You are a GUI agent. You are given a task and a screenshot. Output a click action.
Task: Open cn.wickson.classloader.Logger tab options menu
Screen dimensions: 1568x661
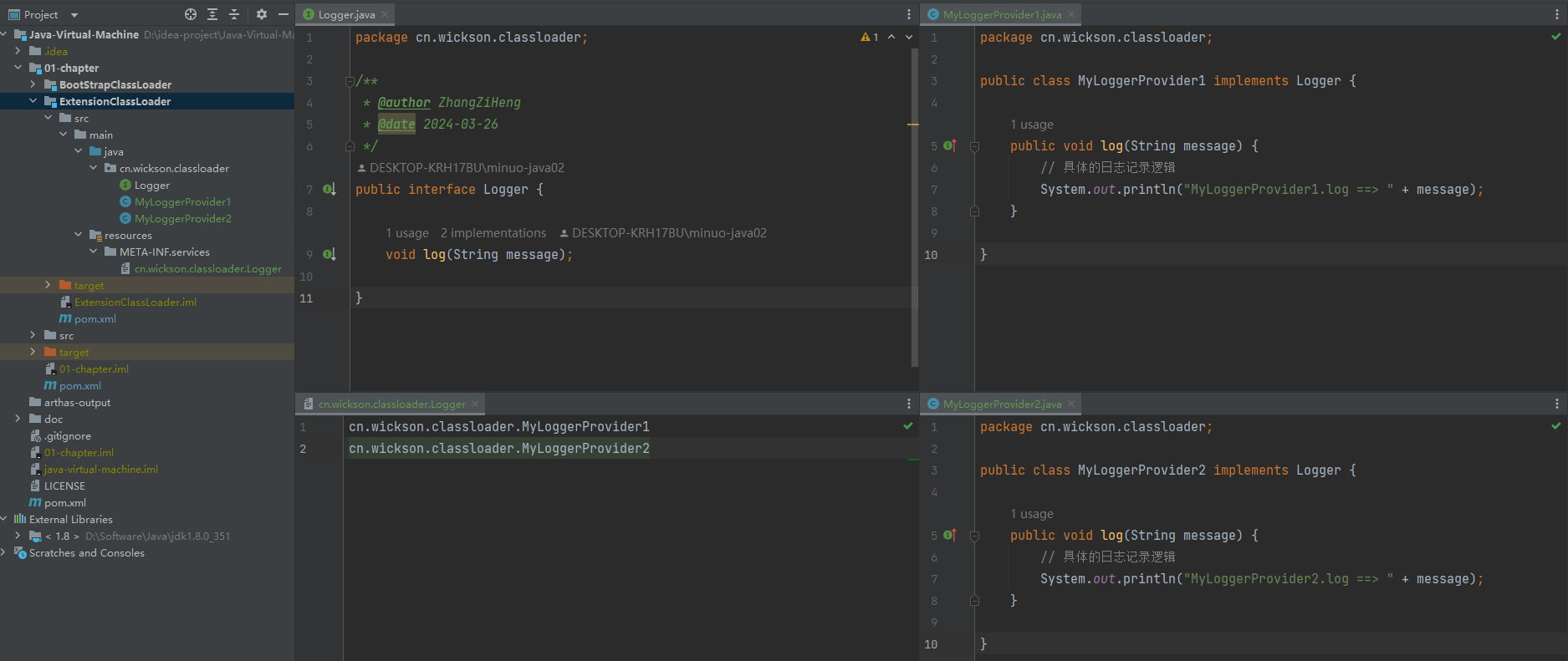tap(909, 404)
